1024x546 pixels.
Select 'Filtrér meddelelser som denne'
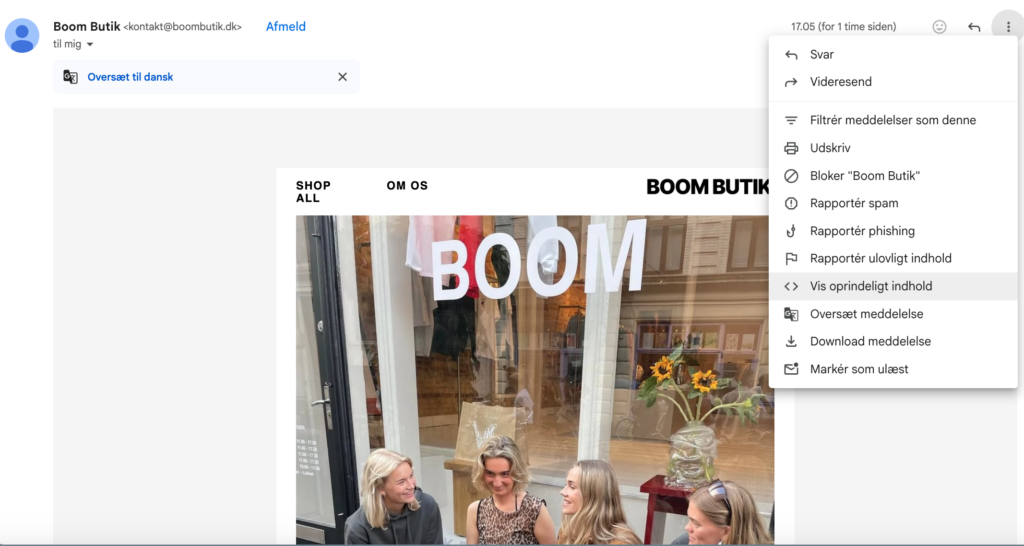(893, 120)
